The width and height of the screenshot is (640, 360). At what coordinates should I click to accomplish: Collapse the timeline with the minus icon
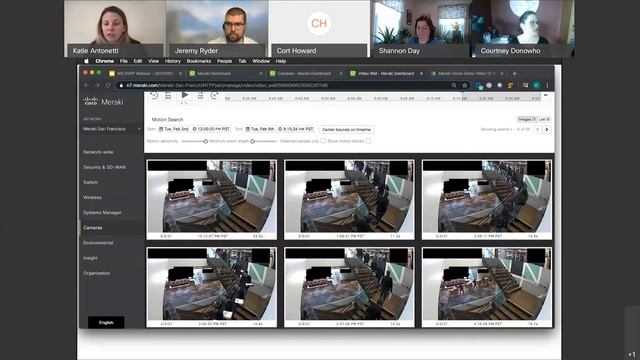coord(545,95)
